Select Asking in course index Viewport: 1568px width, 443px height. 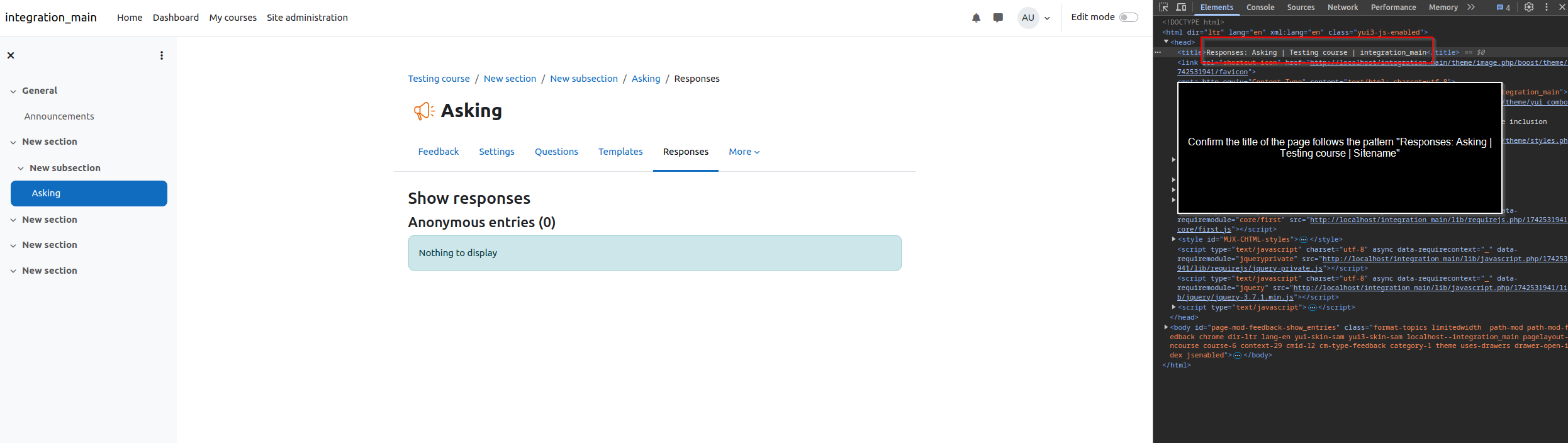[89, 193]
